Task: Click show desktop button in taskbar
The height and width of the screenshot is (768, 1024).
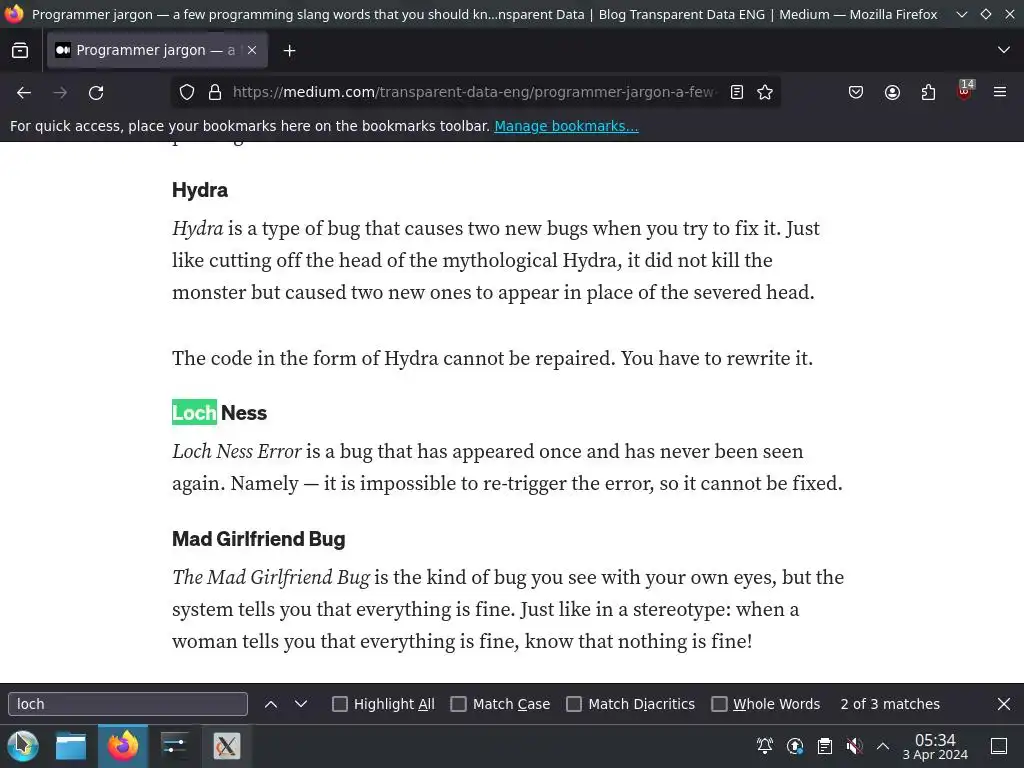Action: 999,746
